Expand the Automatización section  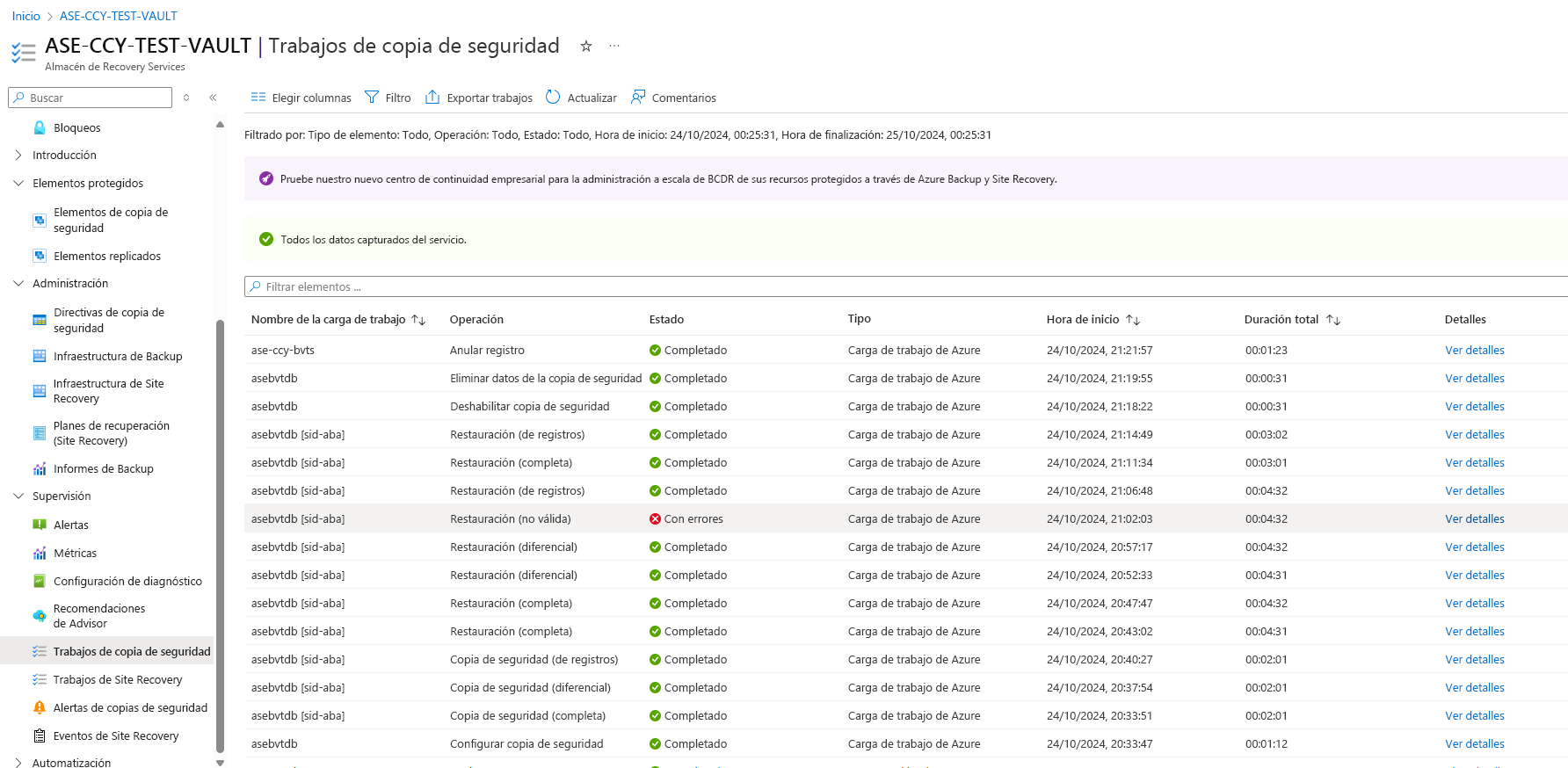(18, 763)
